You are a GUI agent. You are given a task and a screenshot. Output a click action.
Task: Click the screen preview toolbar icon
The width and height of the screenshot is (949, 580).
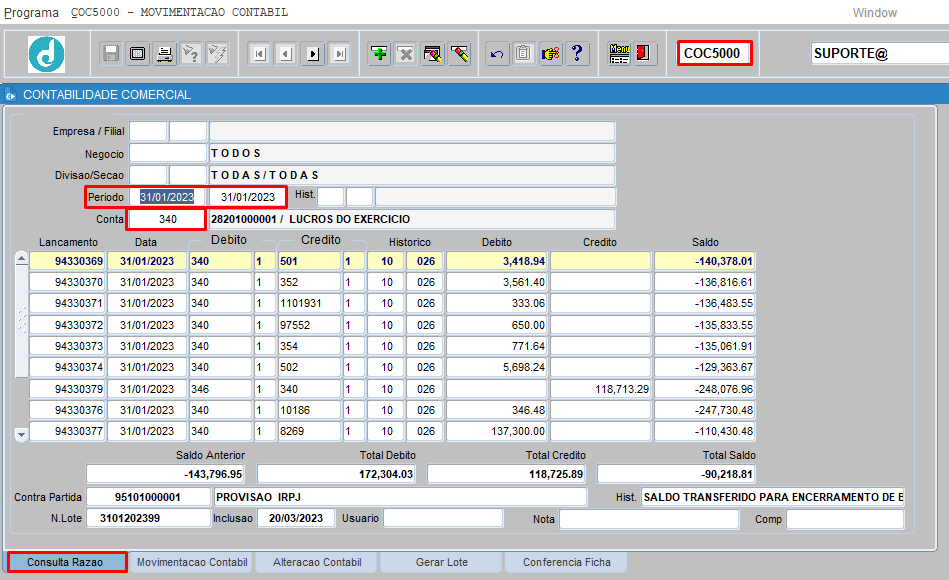click(x=137, y=54)
